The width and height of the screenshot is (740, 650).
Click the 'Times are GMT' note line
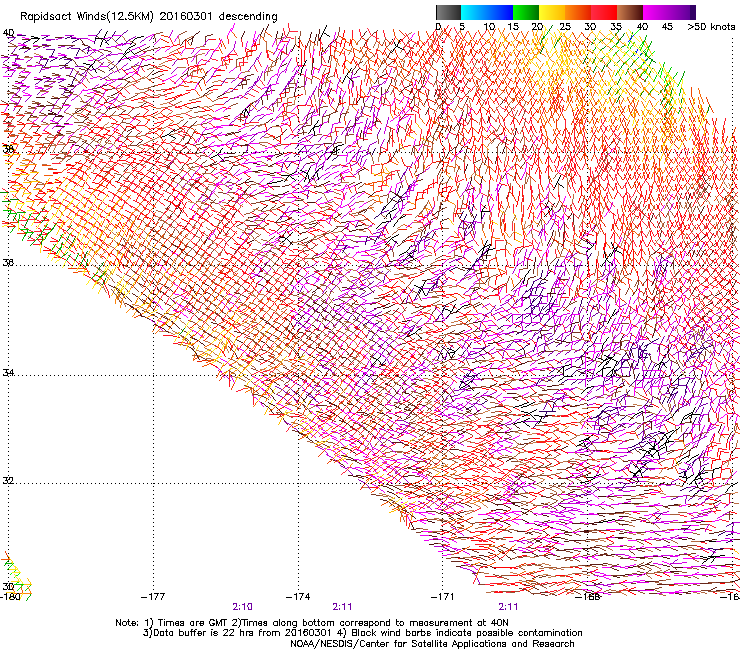click(x=312, y=623)
